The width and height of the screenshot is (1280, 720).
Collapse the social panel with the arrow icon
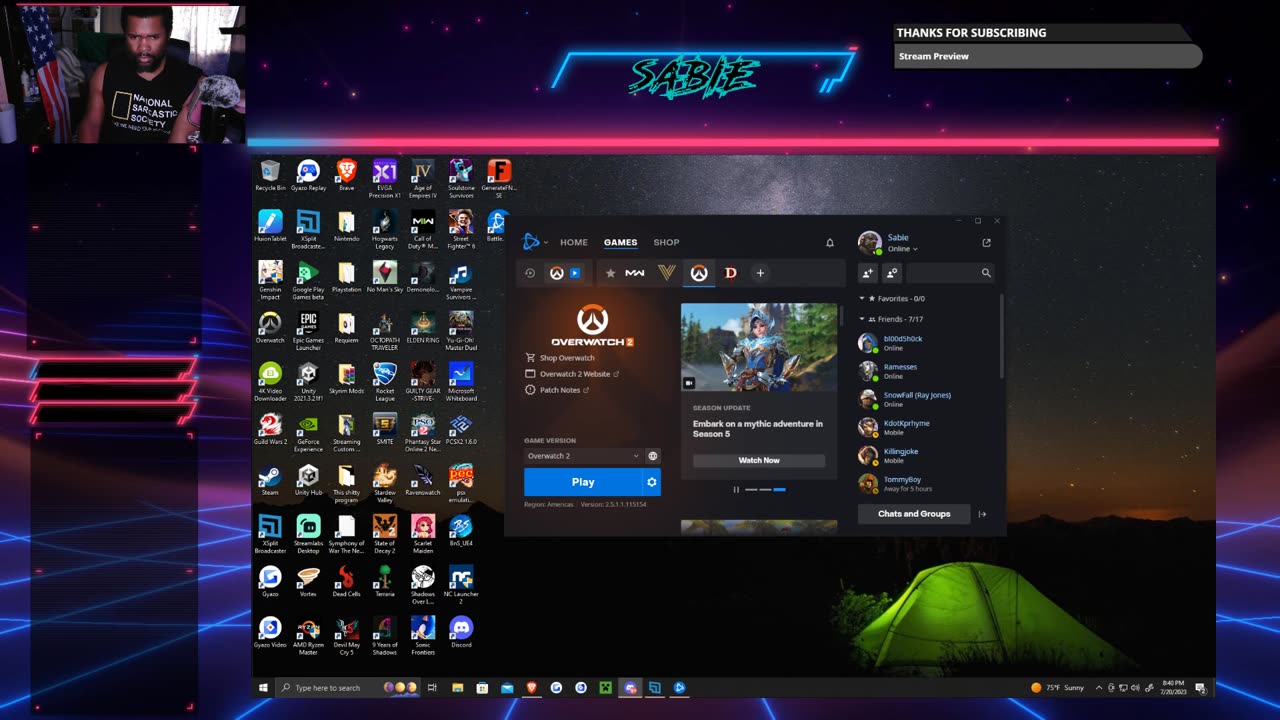click(982, 514)
